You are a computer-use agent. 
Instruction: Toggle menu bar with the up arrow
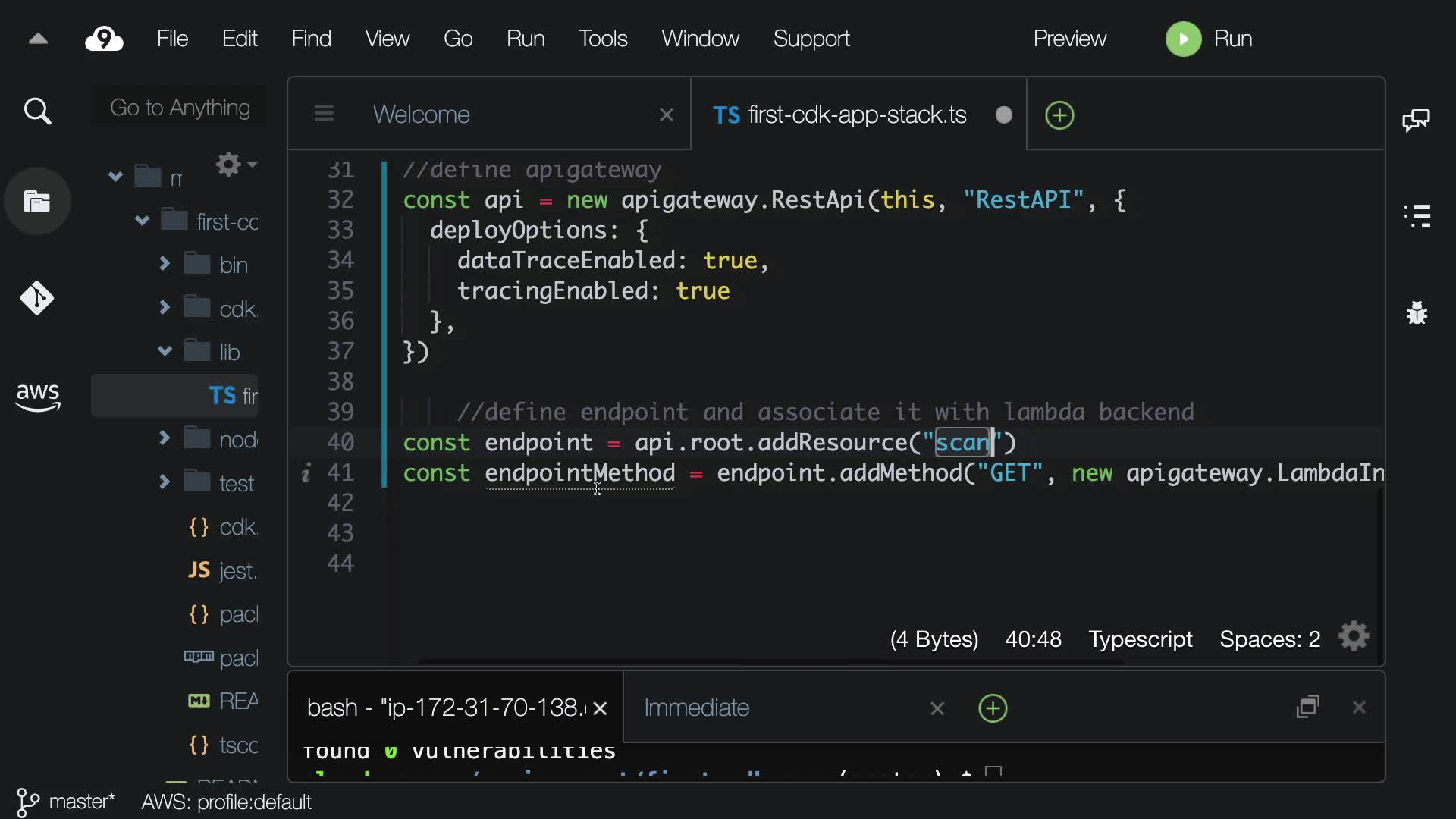(x=38, y=39)
